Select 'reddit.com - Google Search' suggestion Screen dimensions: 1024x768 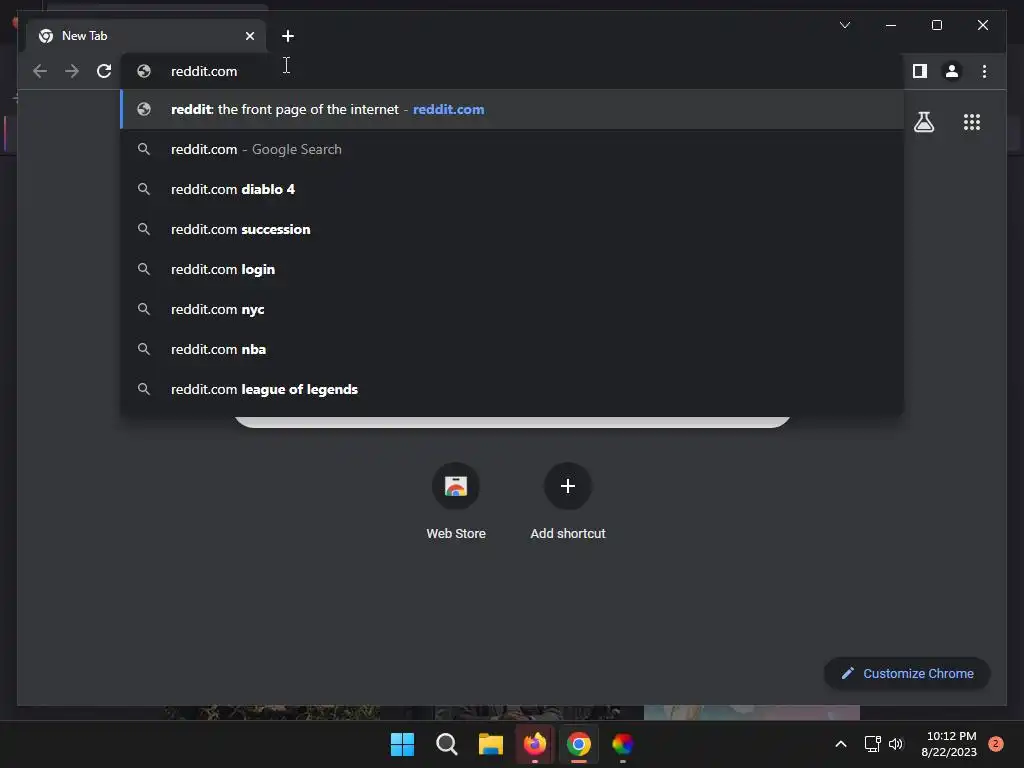tap(512, 150)
